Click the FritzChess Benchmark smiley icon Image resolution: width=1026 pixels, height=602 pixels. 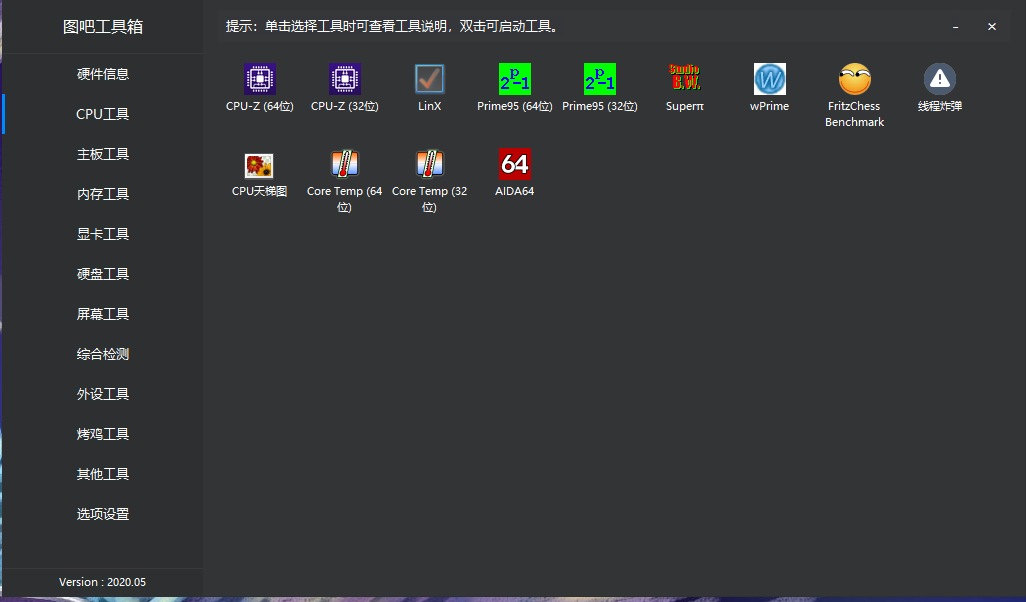[855, 79]
